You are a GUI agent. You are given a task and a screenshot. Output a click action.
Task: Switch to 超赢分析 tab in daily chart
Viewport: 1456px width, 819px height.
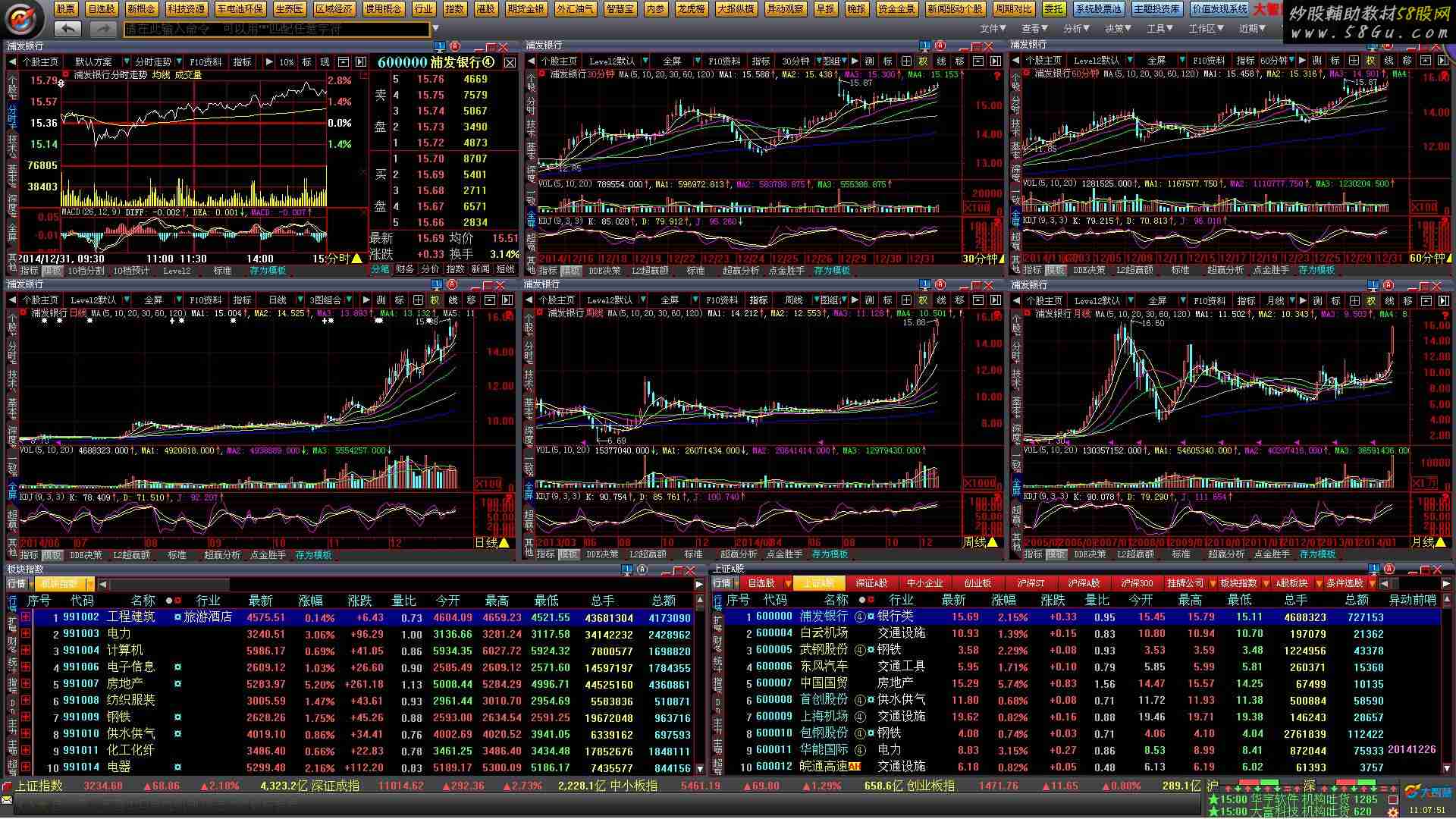coord(222,555)
